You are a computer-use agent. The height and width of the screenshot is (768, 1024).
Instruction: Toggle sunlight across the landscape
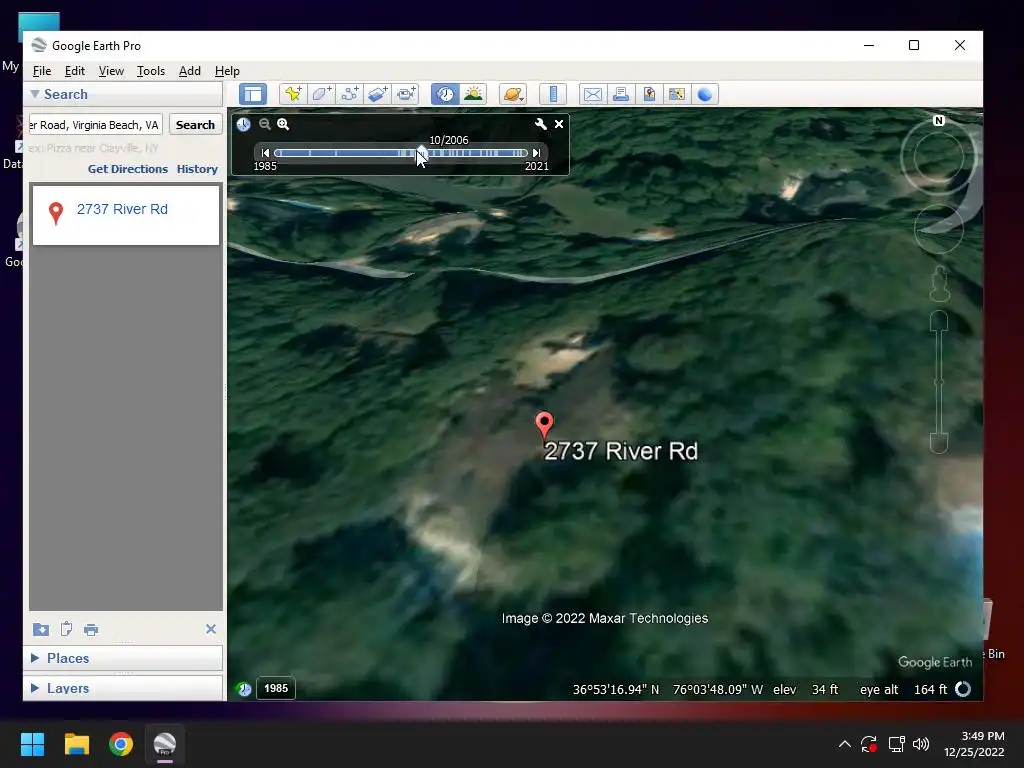473,94
